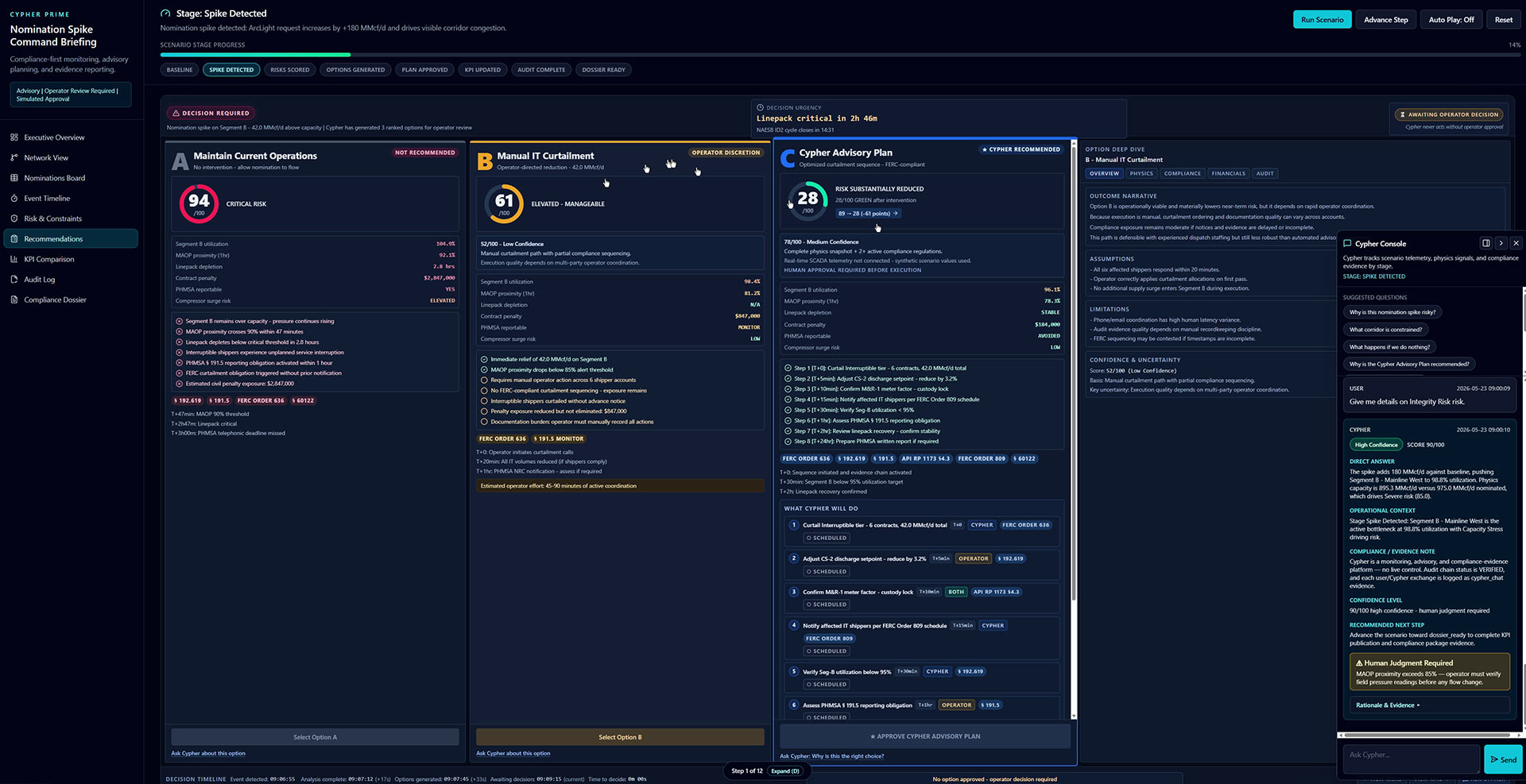Click Select Option B button

click(620, 737)
